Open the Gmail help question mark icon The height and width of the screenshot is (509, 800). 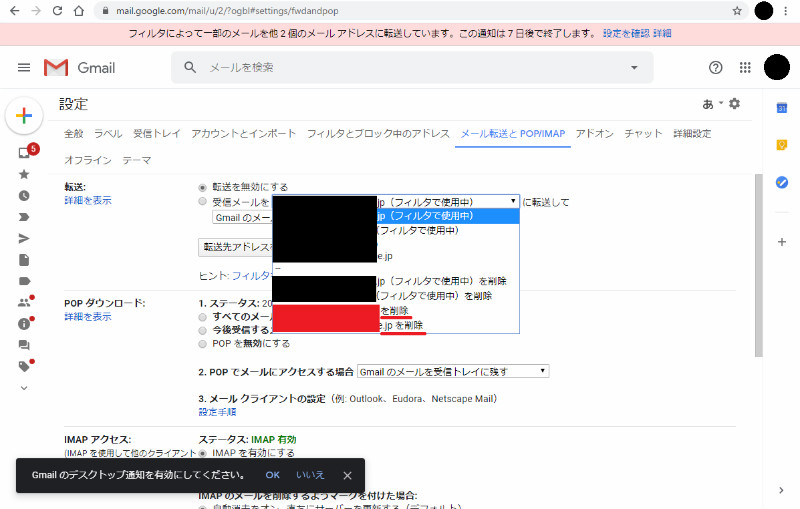coord(715,67)
